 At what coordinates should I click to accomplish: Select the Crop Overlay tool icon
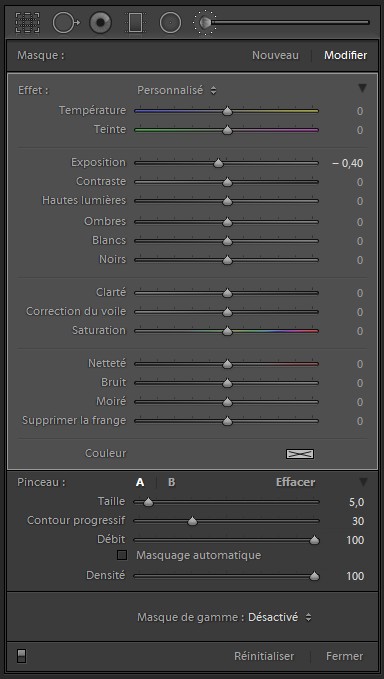tap(27, 23)
